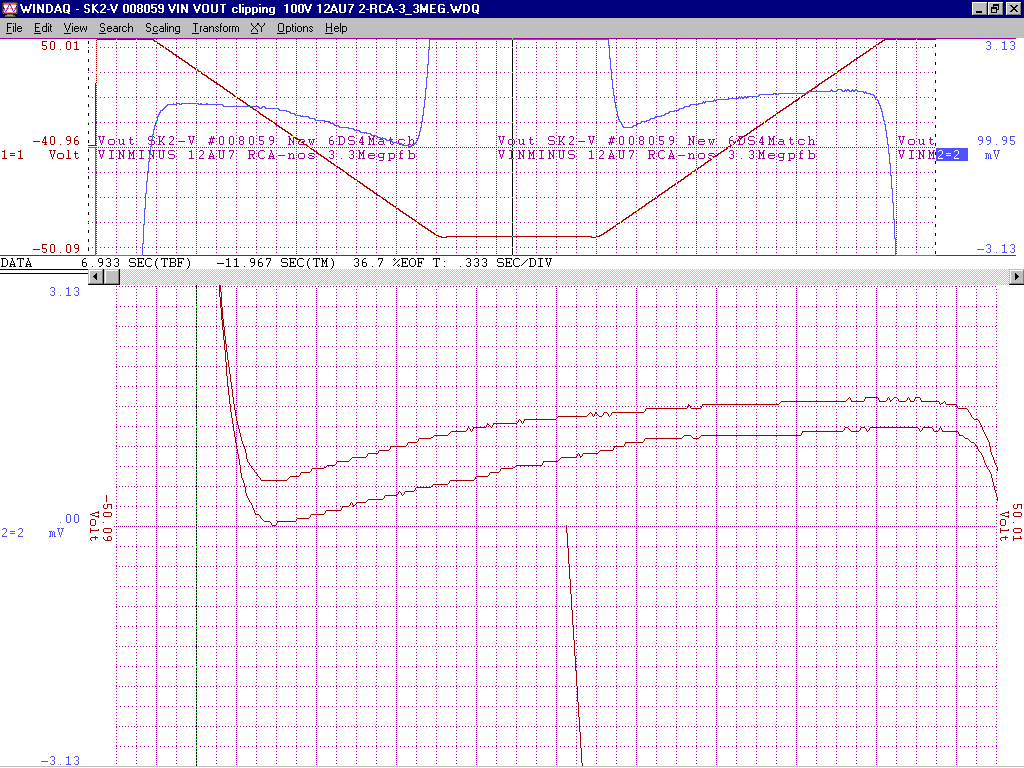Click the right arrow of the horizontal scrollbar
The height and width of the screenshot is (768, 1024).
(1017, 276)
